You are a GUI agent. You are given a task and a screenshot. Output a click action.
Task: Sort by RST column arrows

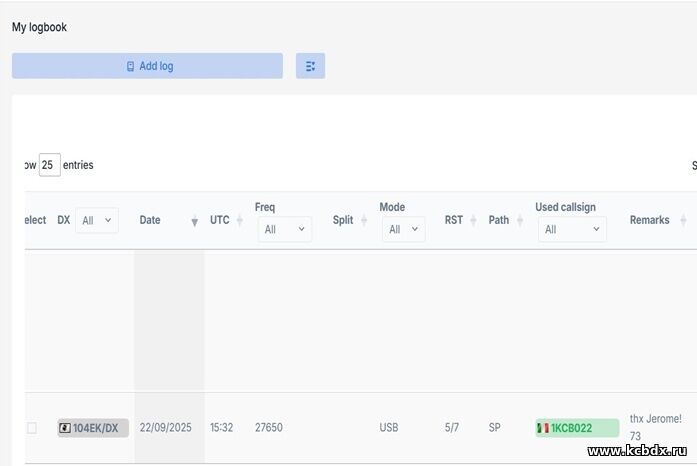473,220
